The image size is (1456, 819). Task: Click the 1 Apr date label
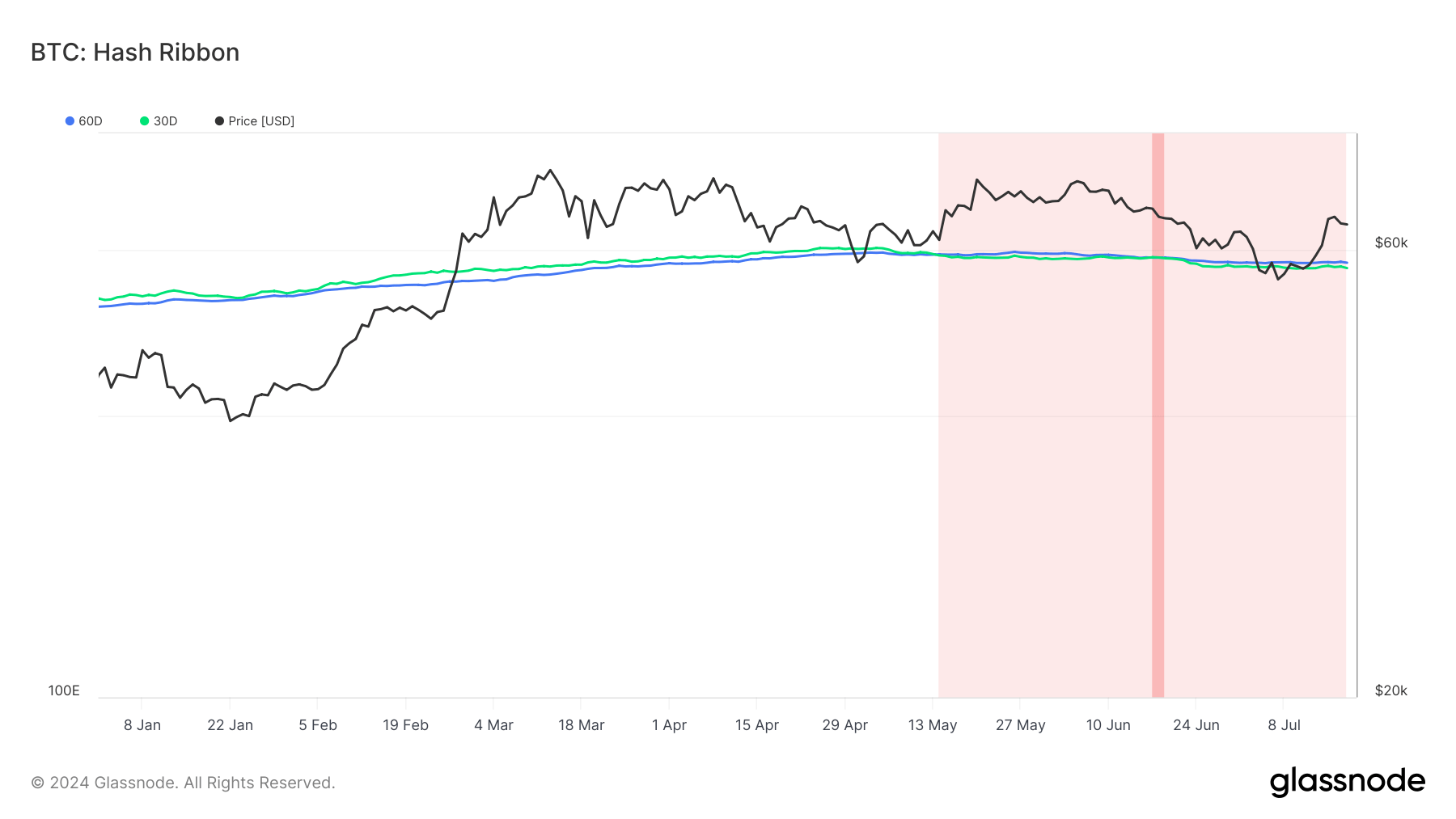pos(669,725)
